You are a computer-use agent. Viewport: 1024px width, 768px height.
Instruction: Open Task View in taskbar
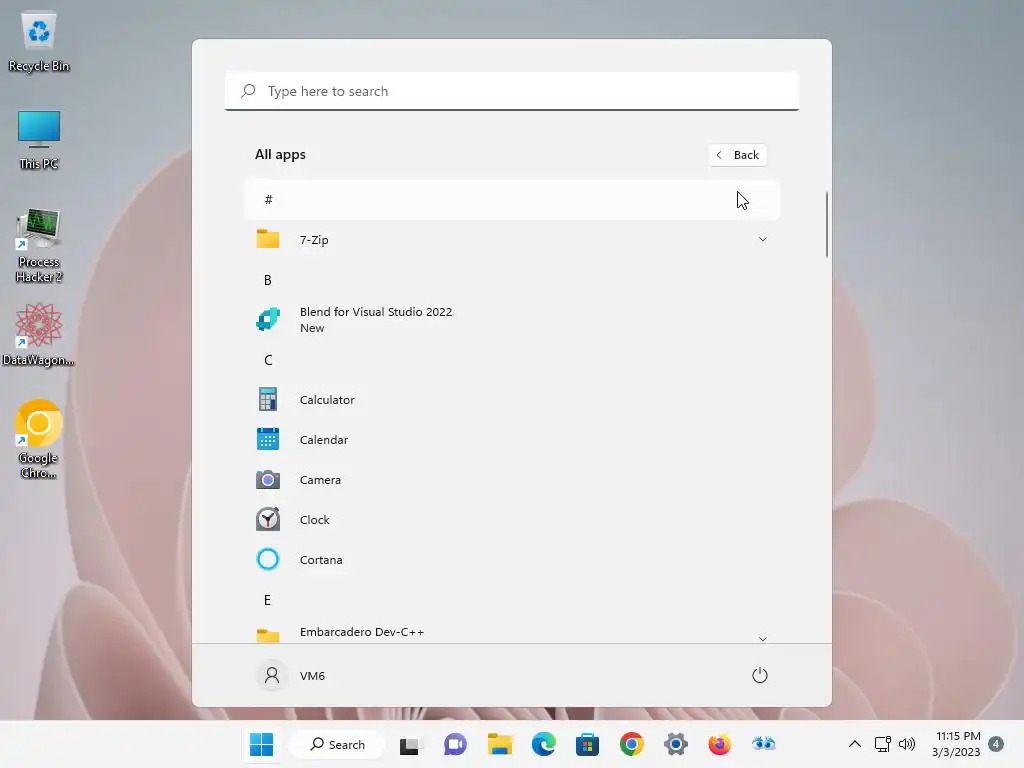[x=409, y=744]
